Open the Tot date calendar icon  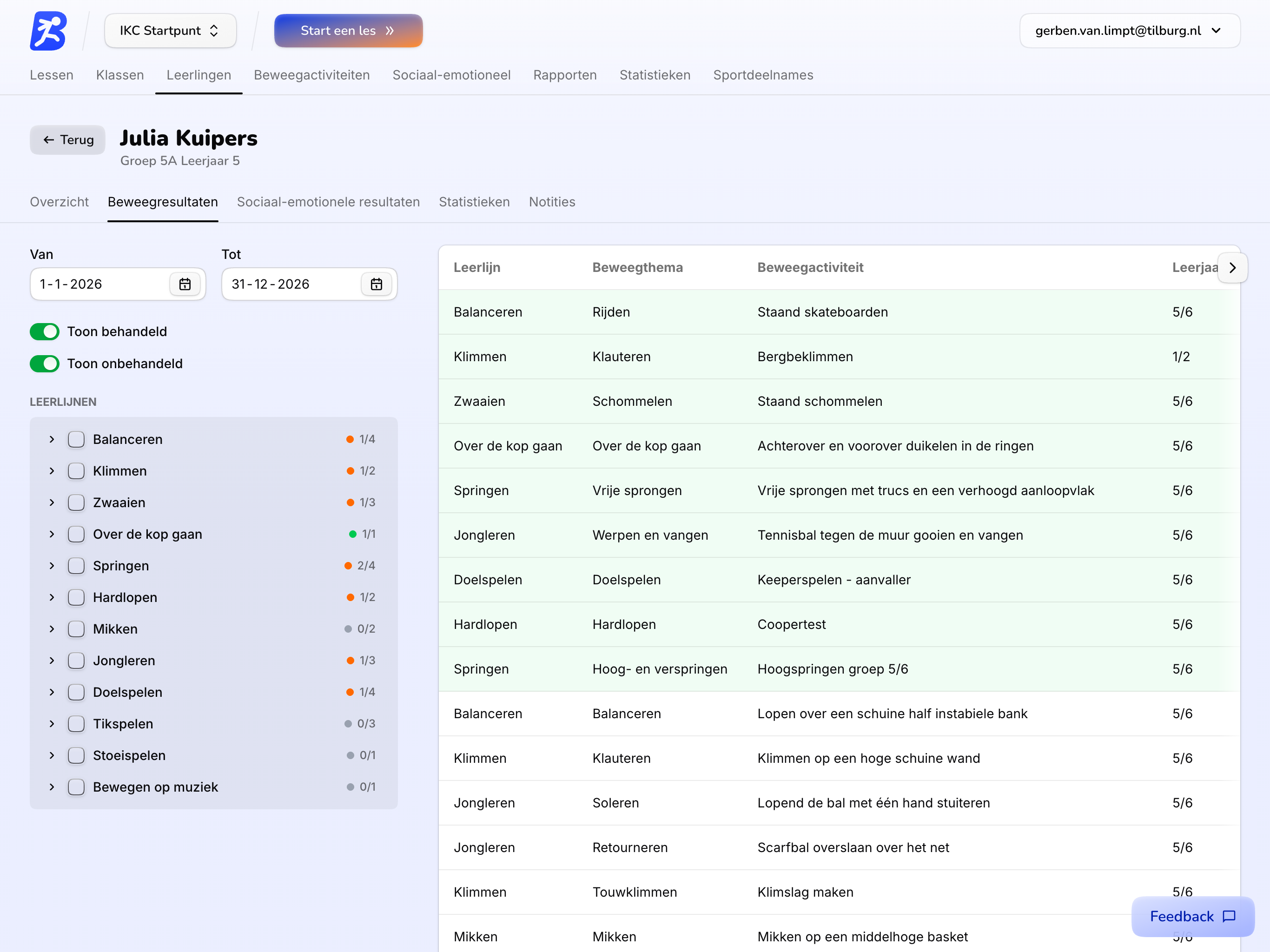[377, 284]
